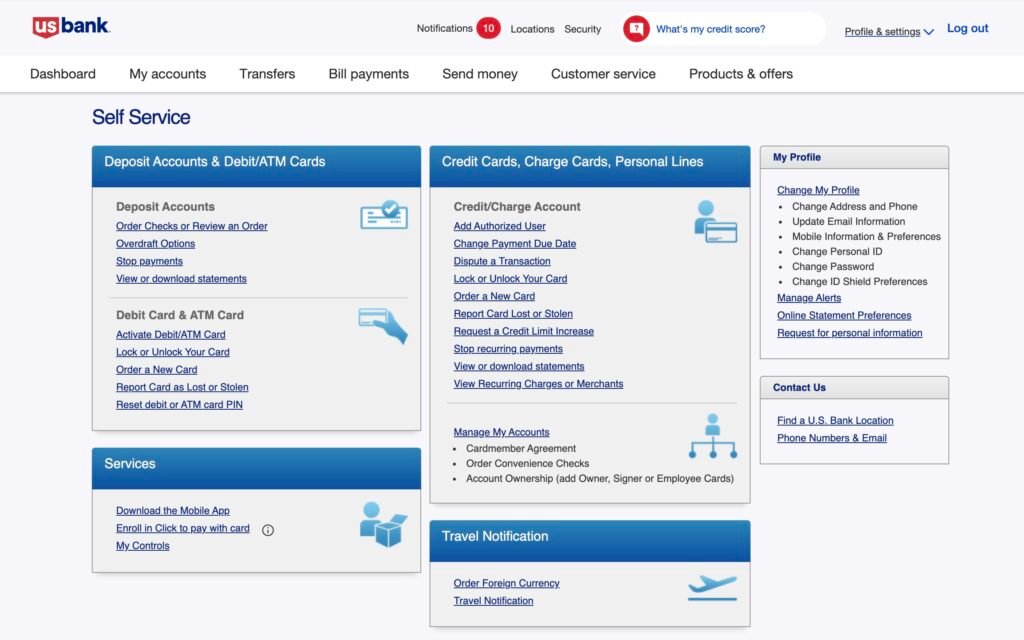The height and width of the screenshot is (640, 1024).
Task: Click the Cardmember Agreement text
Action: coord(521,449)
